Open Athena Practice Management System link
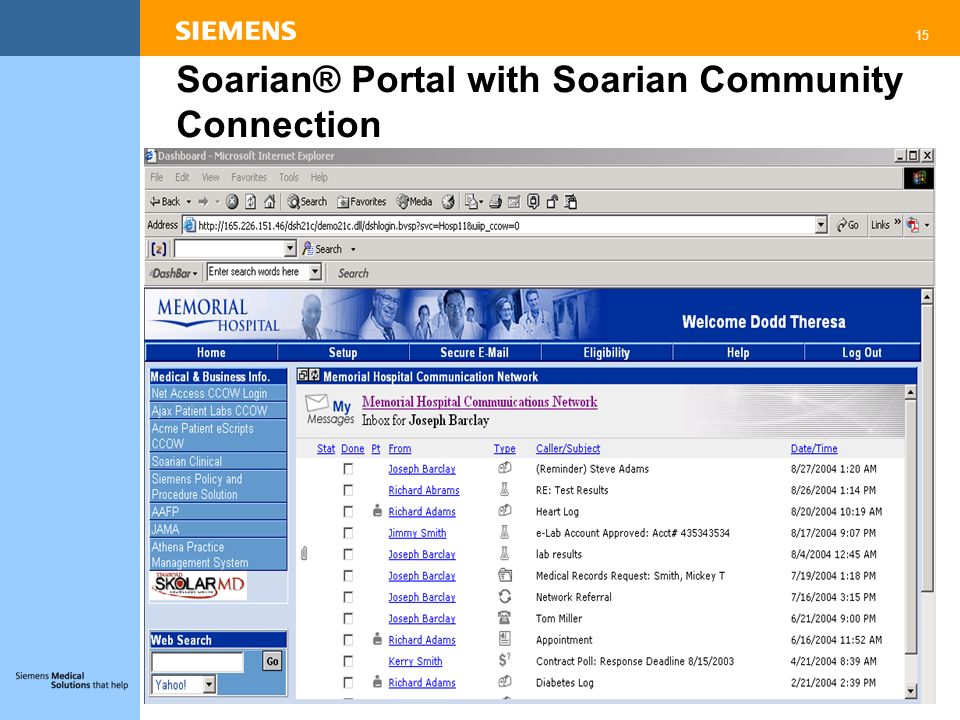Screen dimensions: 960x720 (200, 555)
